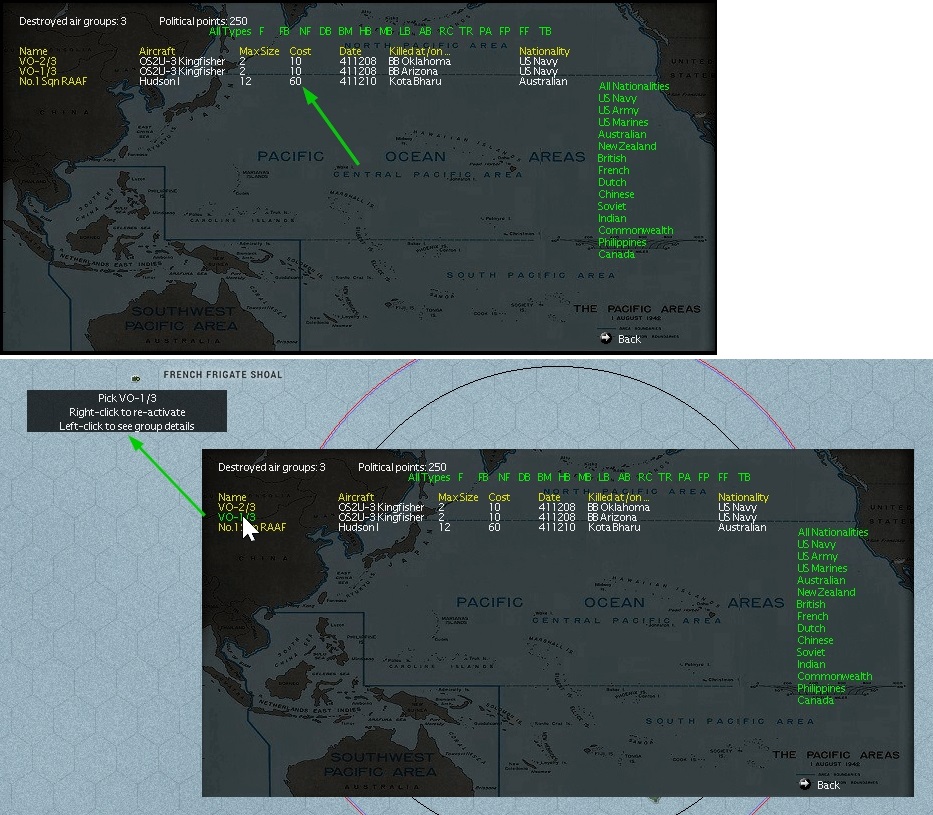
Task: Click the Back arrow icon in lower screenshot
Action: [804, 784]
